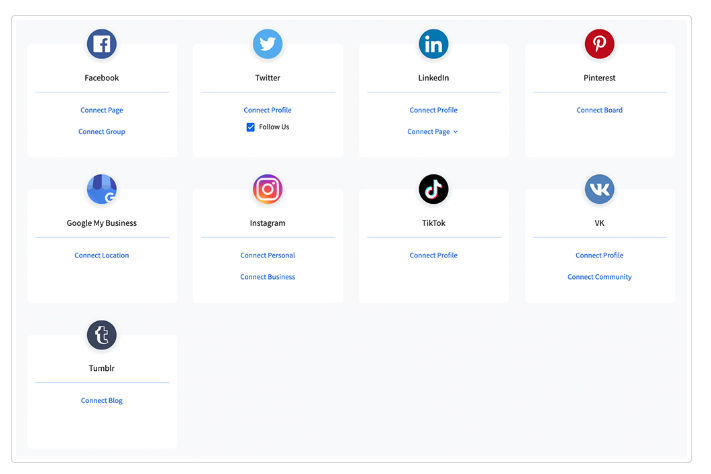
Task: Click the Pinterest logo icon
Action: 599,44
